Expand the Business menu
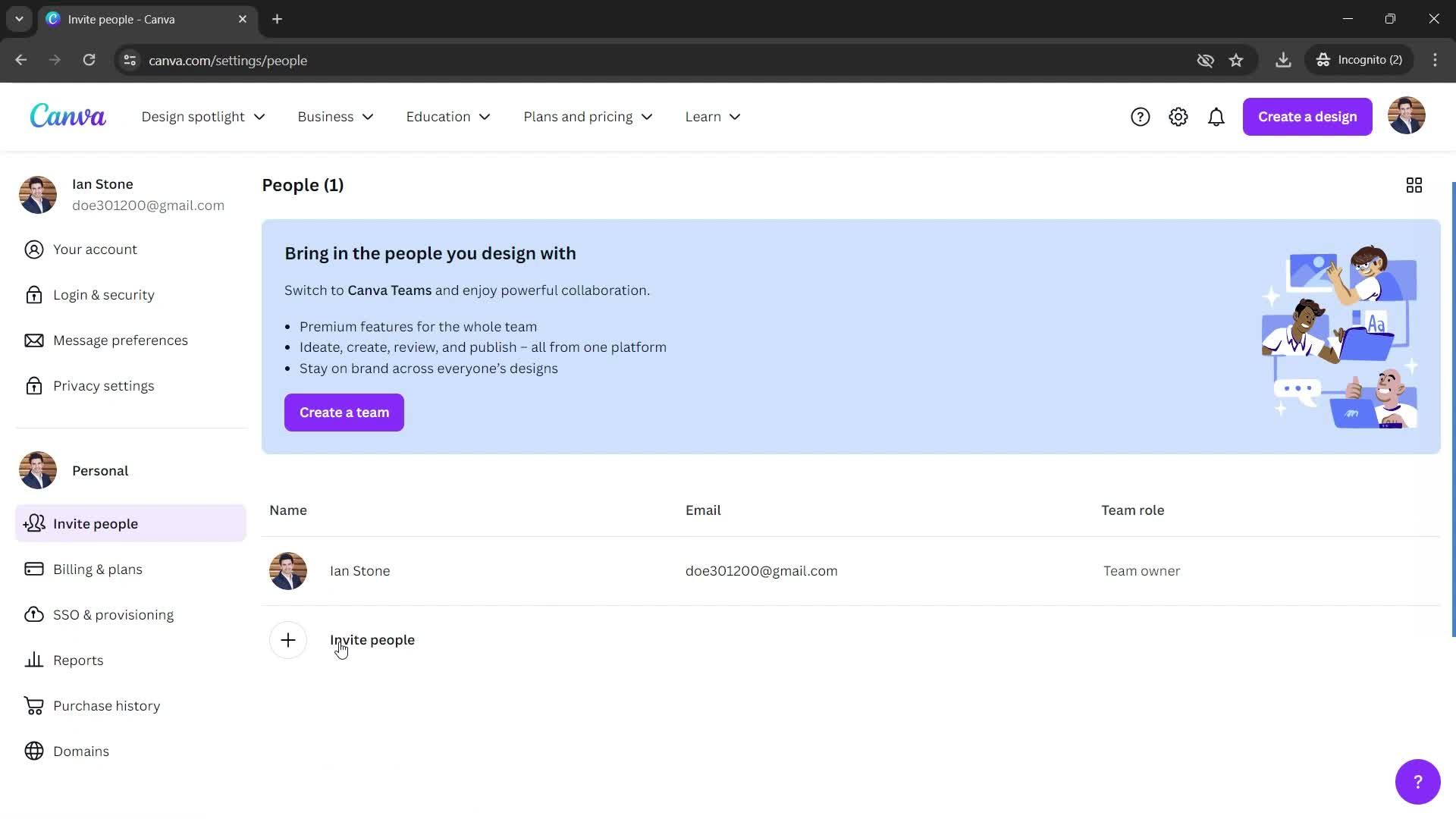 click(x=335, y=117)
